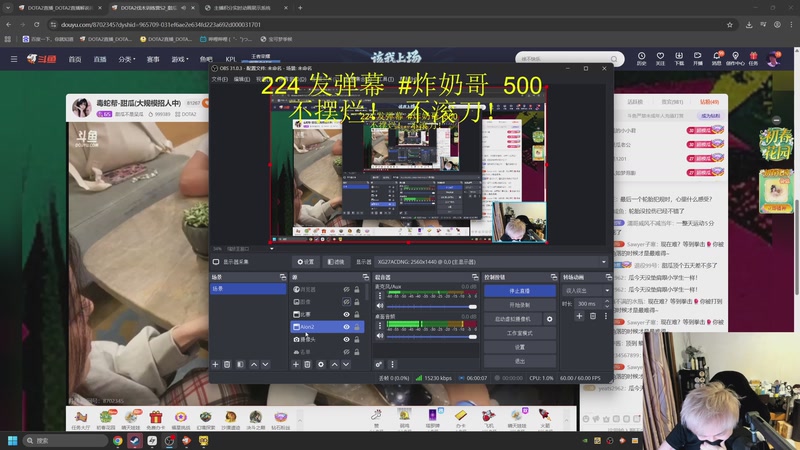The image size is (800, 450).
Task: Open Douyu messages bell icon
Action: point(717,58)
